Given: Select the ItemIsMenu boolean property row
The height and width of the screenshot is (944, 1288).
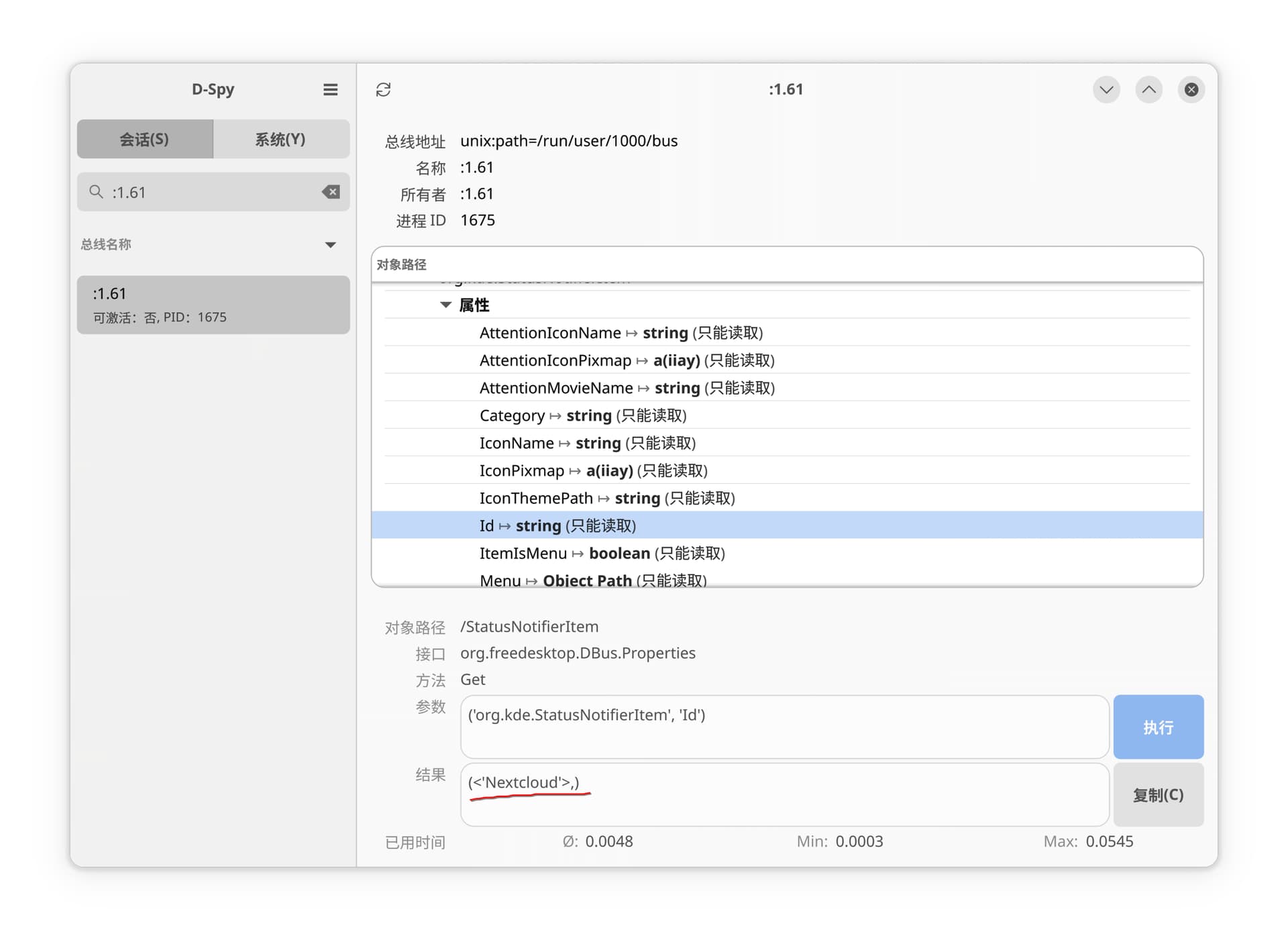Looking at the screenshot, I should pyautogui.click(x=787, y=553).
